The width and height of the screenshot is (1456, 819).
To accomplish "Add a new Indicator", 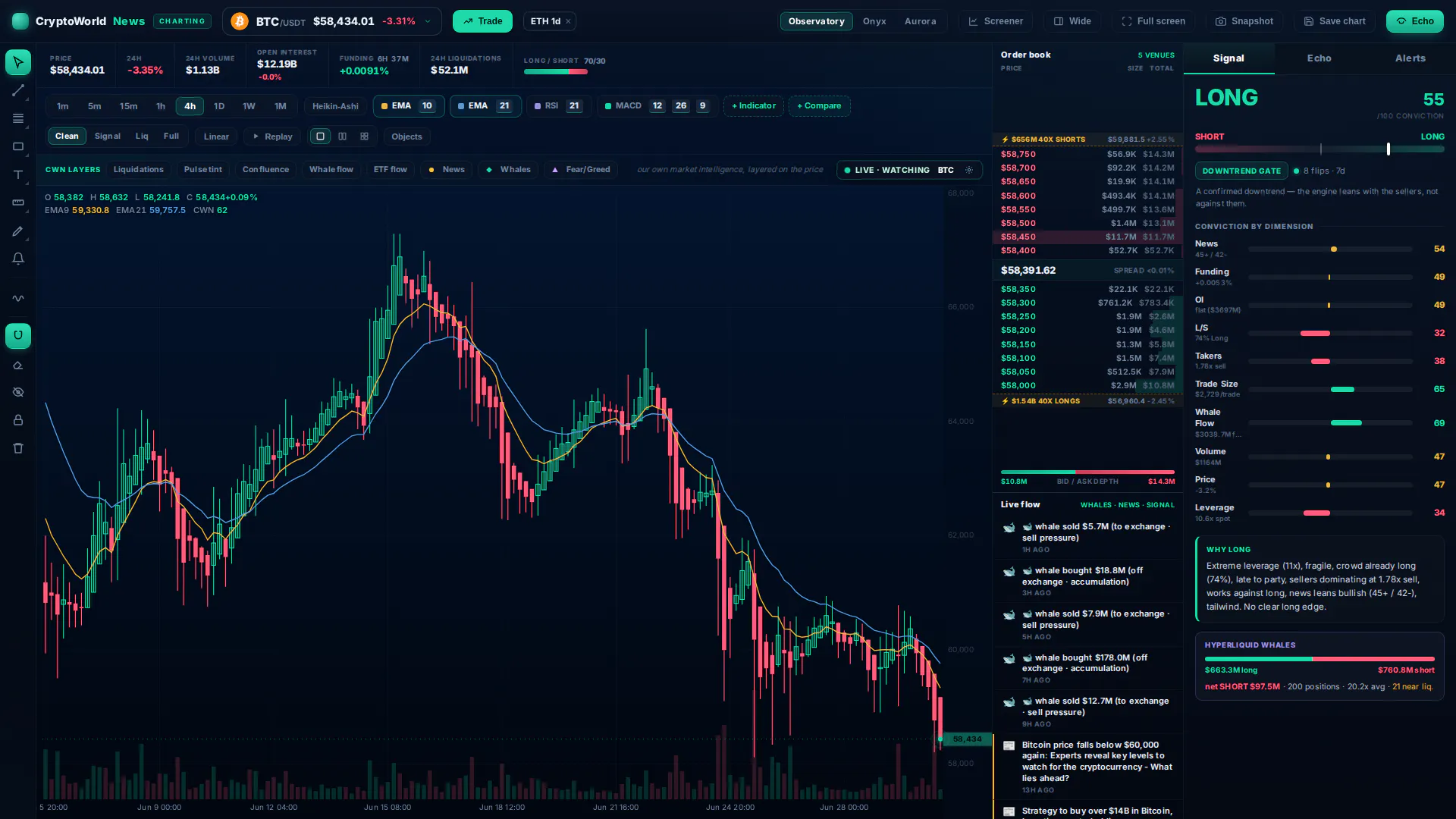I will pos(754,106).
